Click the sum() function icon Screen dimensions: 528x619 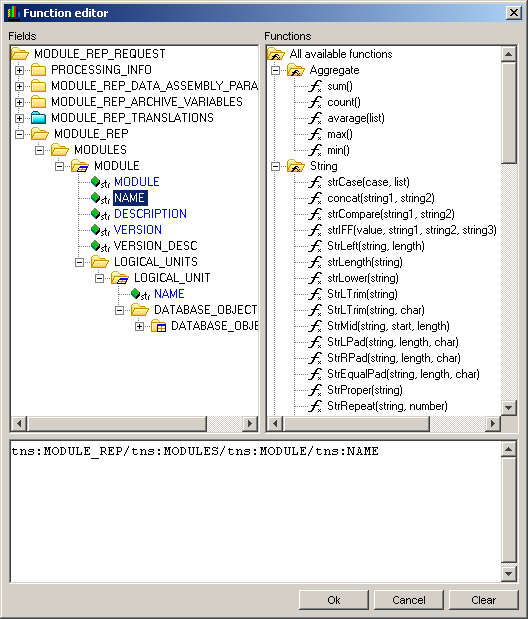tap(315, 86)
